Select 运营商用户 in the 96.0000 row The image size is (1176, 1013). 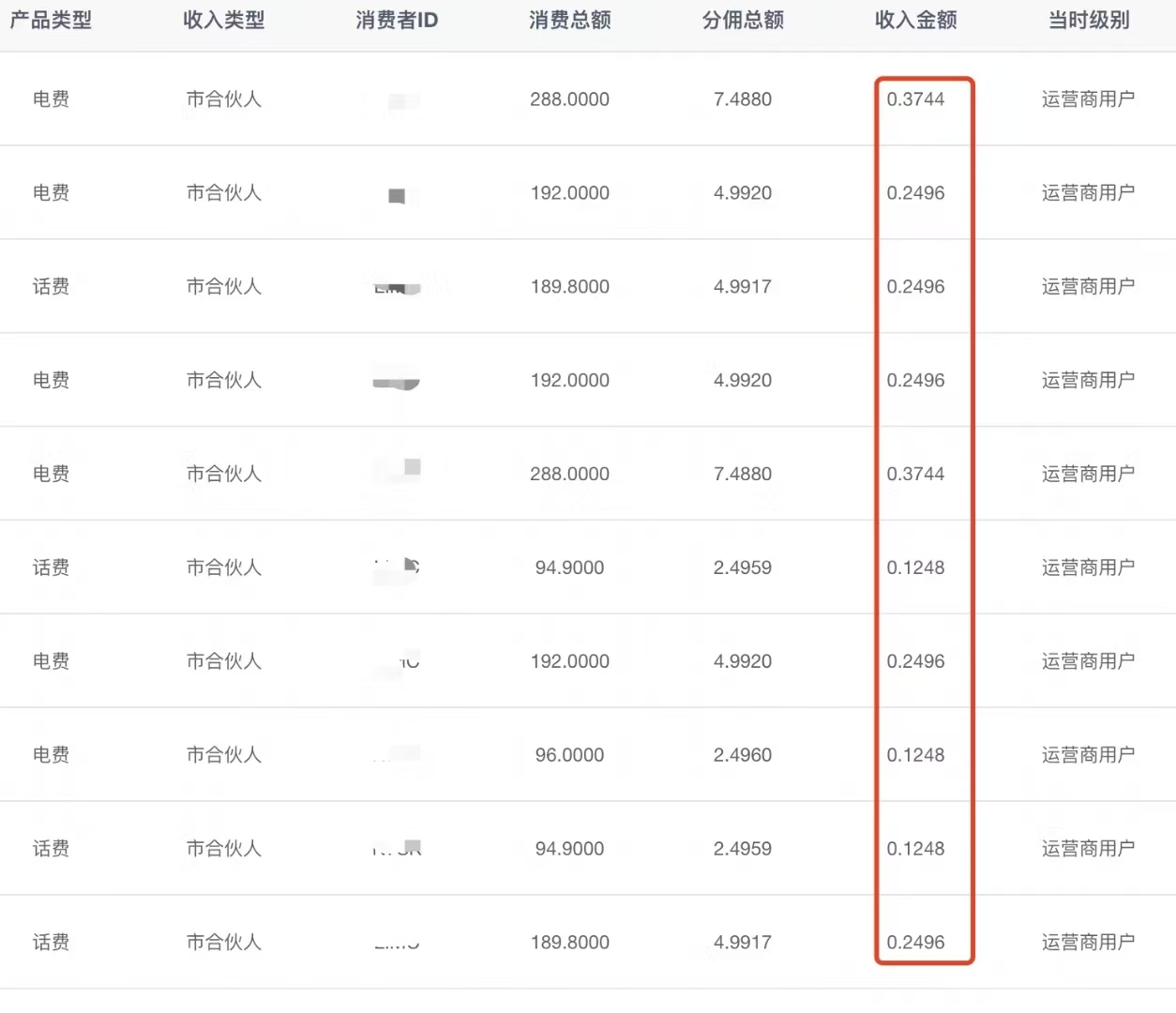1089,755
